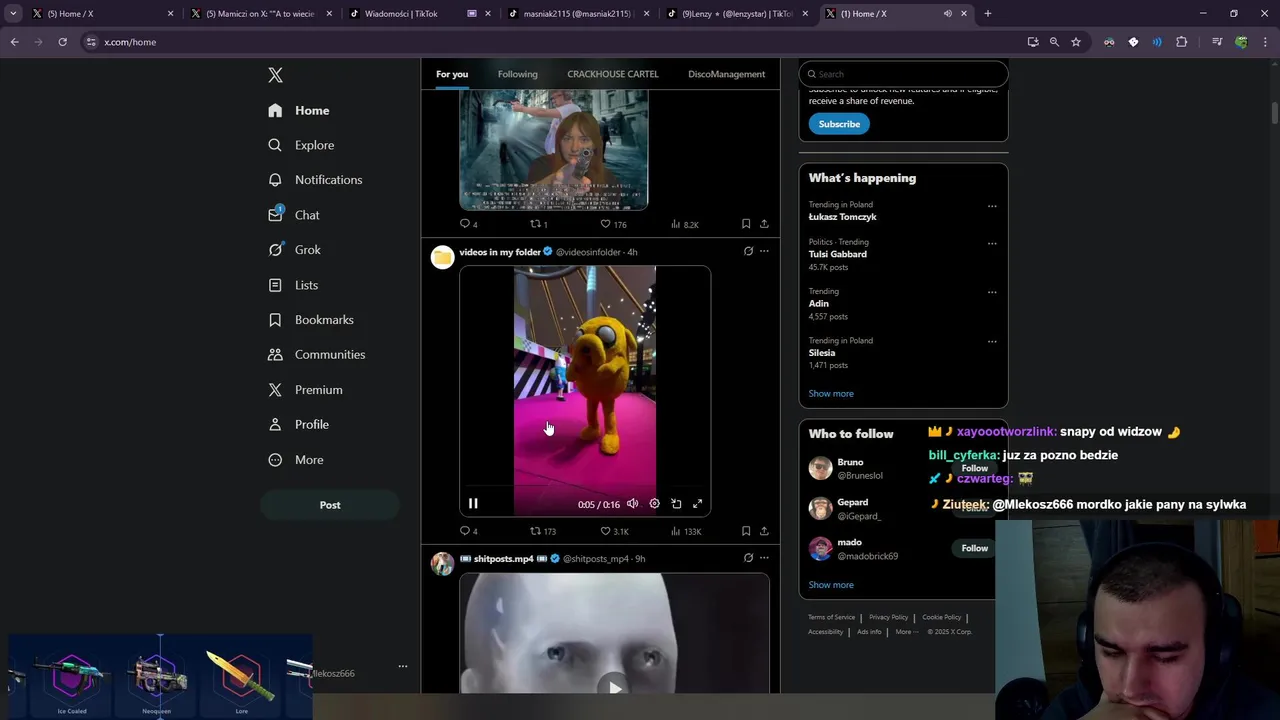
Task: Open Cookie Policy link
Action: 942,617
